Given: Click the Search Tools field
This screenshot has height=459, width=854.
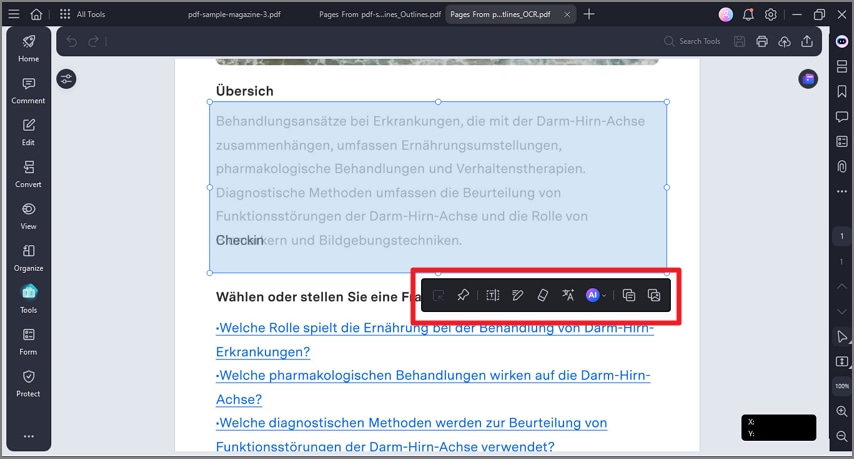Looking at the screenshot, I should click(692, 41).
